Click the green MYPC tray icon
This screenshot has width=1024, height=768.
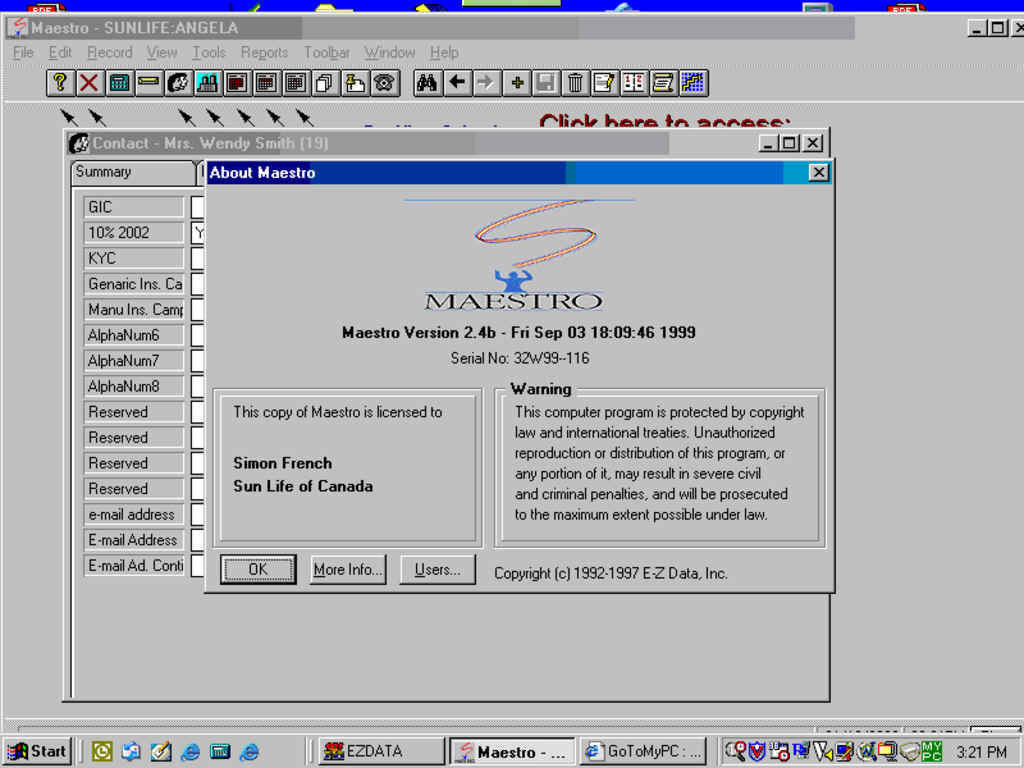(932, 751)
